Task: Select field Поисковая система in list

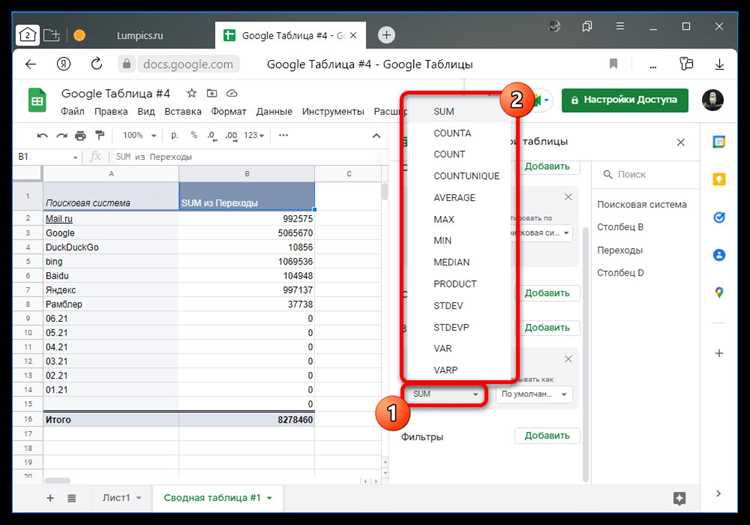Action: (641, 205)
